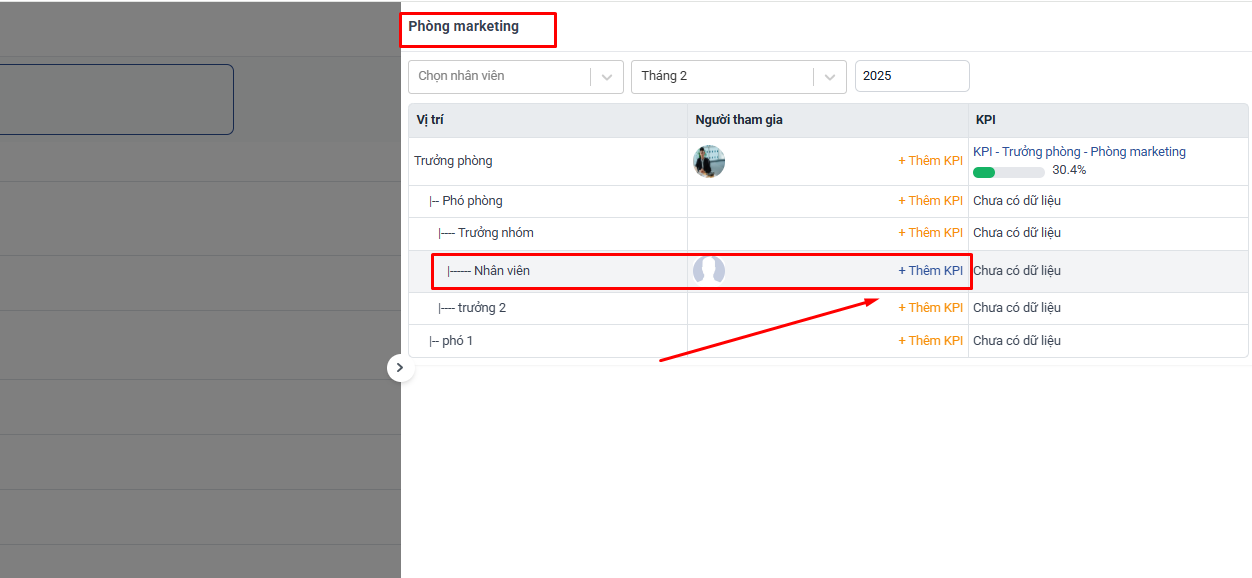Click Thêm KPI for Trưởng phòng row
The image size is (1252, 578).
tap(930, 161)
